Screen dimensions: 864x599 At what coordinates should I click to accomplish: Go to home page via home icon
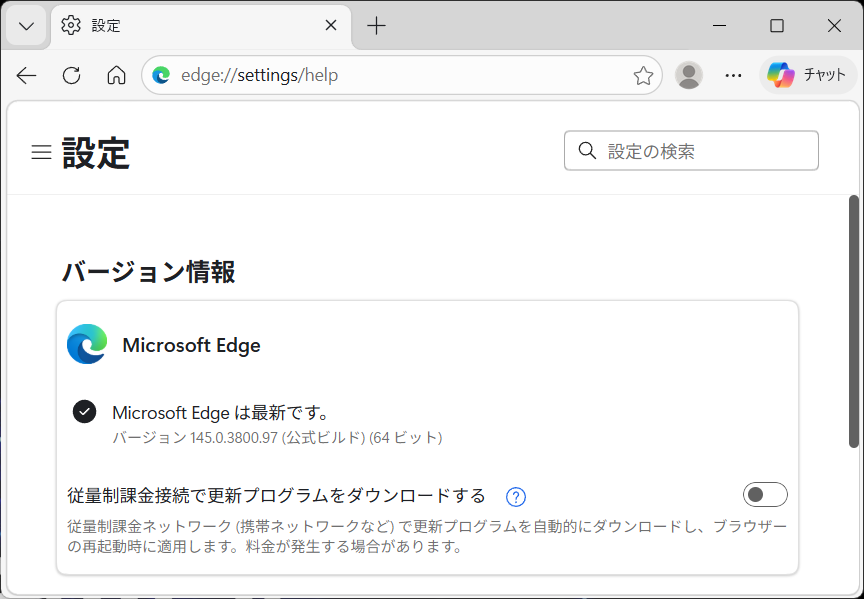click(x=116, y=75)
